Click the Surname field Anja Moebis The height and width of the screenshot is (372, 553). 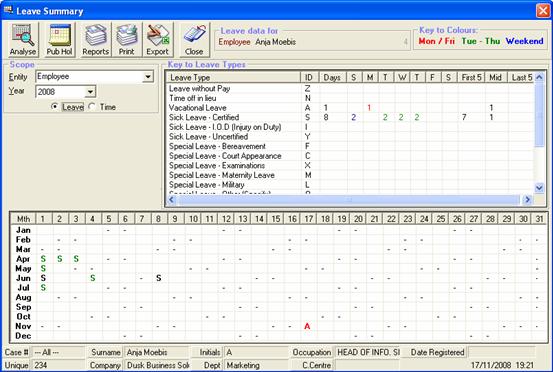pyautogui.click(x=157, y=352)
